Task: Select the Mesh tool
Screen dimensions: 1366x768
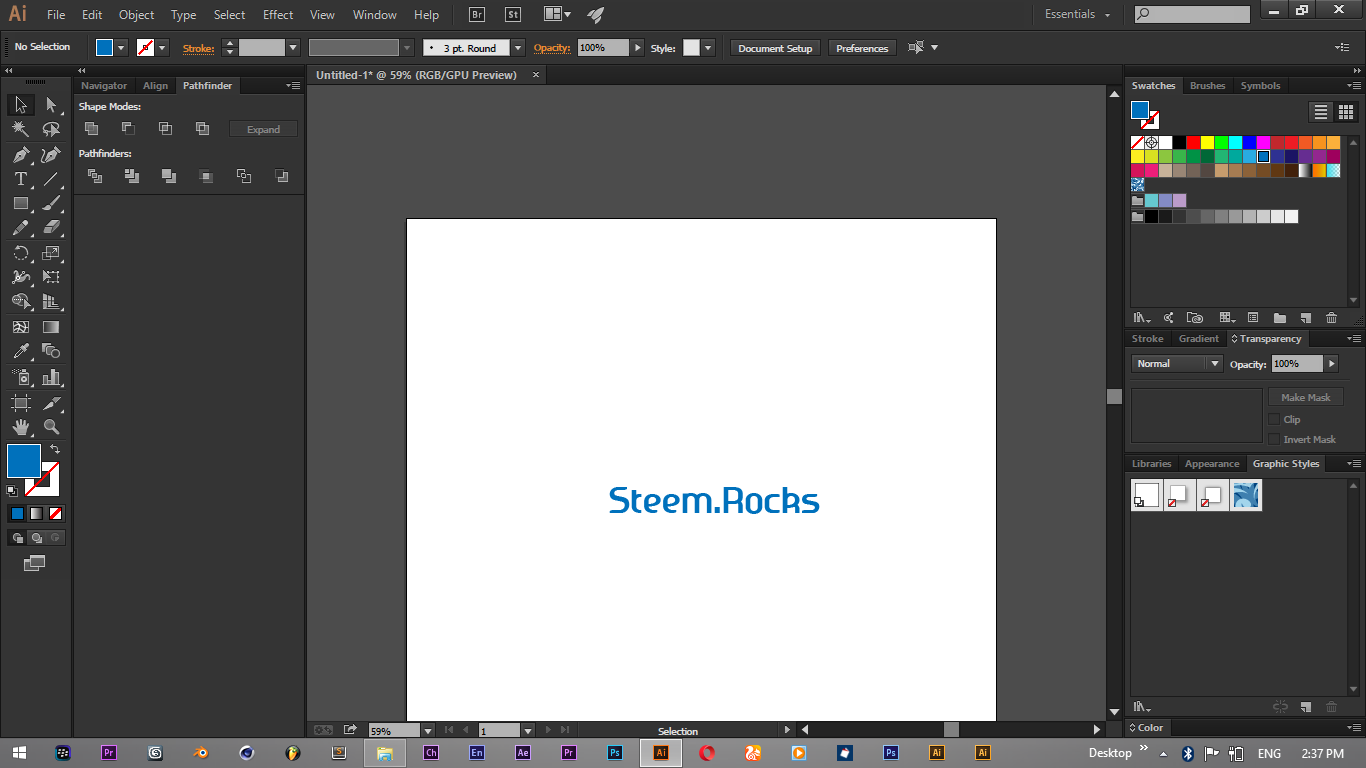Action: [x=20, y=327]
